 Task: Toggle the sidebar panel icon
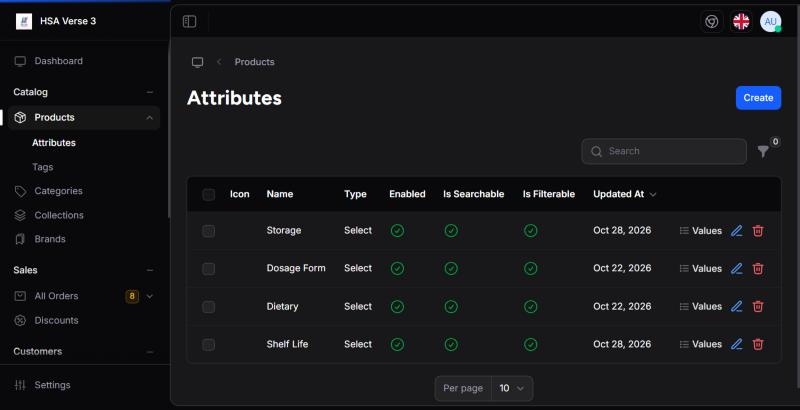tap(189, 21)
